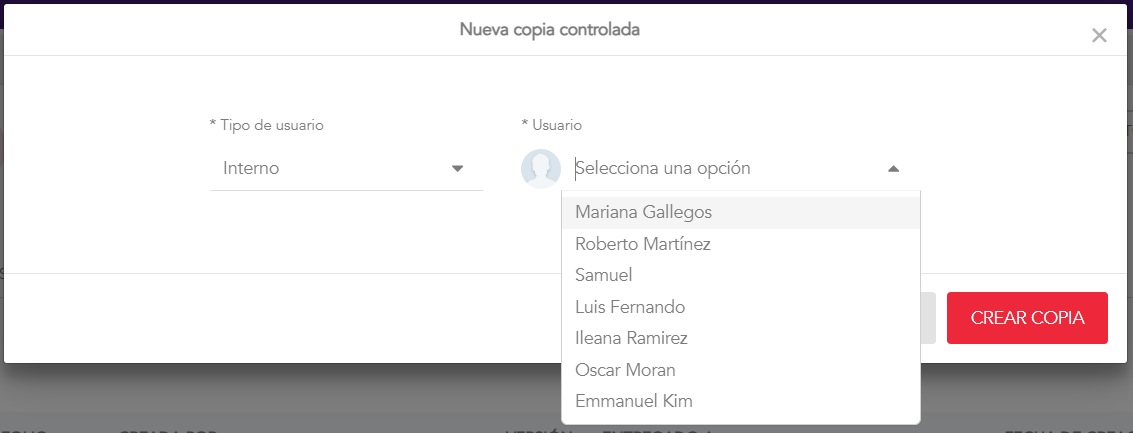This screenshot has width=1133, height=433.
Task: Click the Usuario field label
Action: [x=552, y=125]
